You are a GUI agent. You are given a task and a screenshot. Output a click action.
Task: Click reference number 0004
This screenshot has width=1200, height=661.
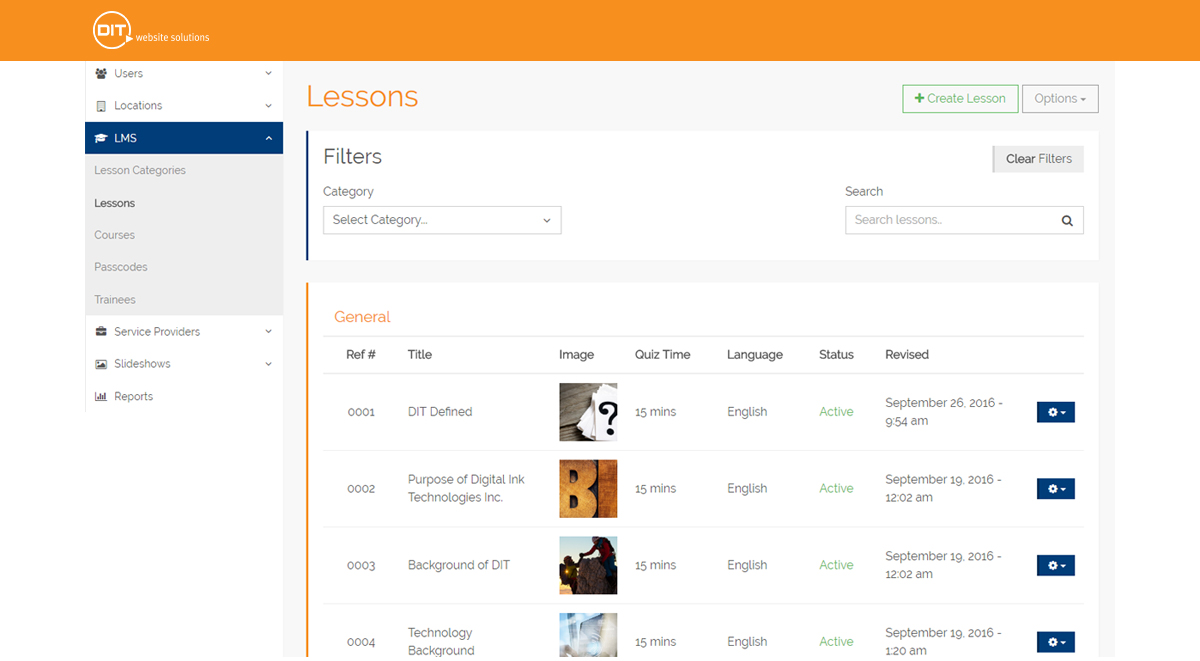[x=361, y=642]
